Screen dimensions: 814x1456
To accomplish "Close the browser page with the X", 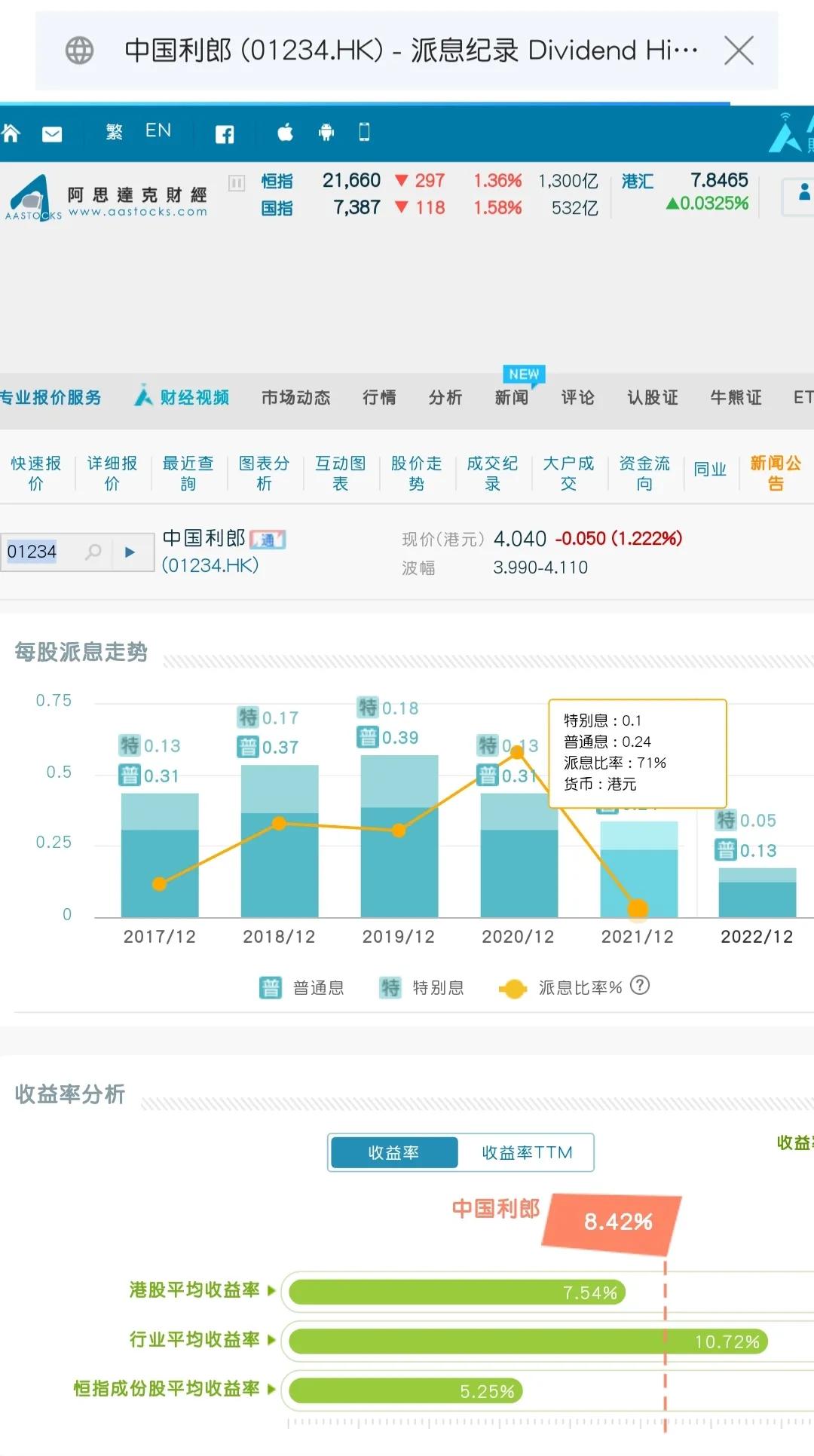I will point(739,50).
